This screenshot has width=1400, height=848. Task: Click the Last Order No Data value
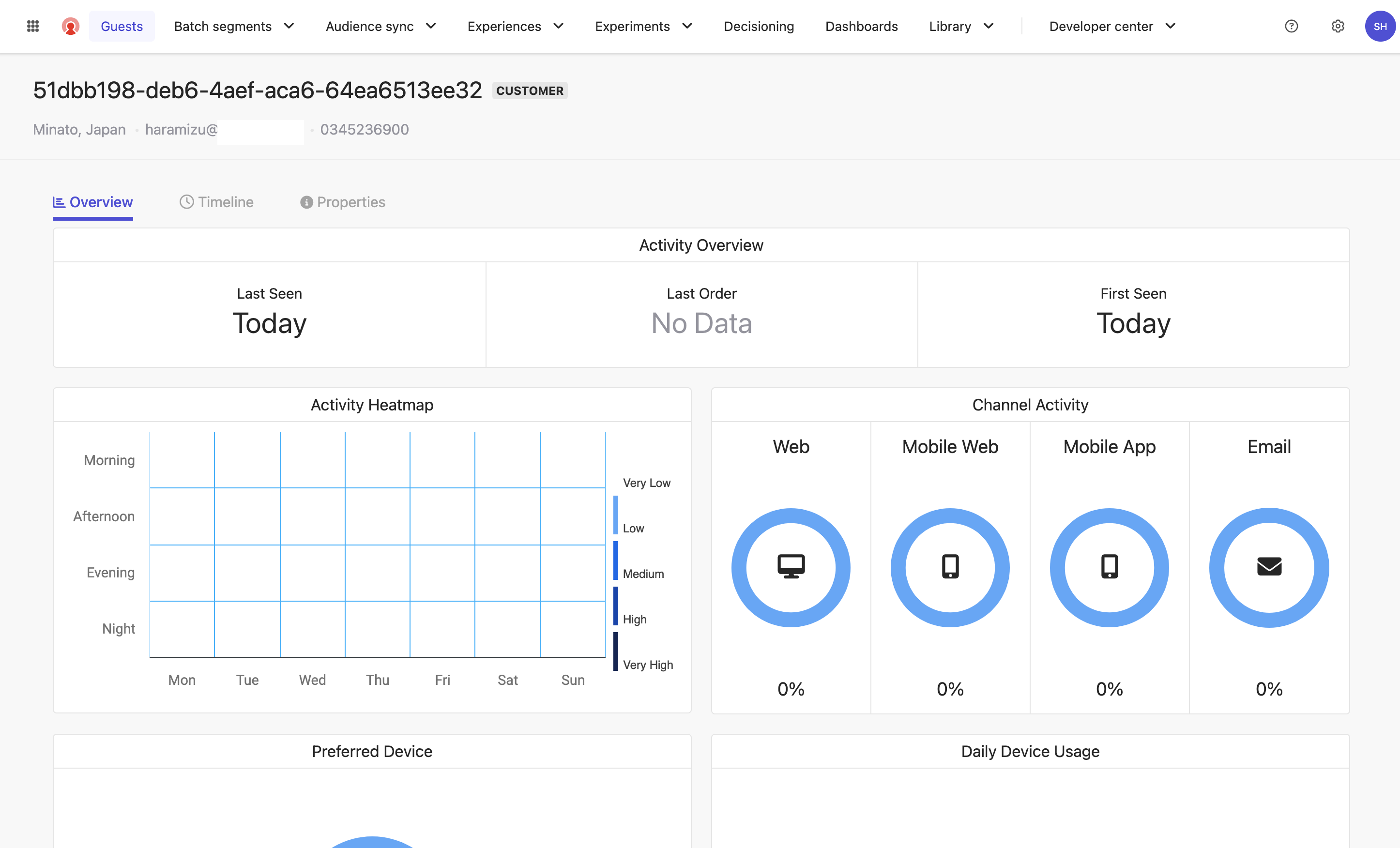[701, 323]
